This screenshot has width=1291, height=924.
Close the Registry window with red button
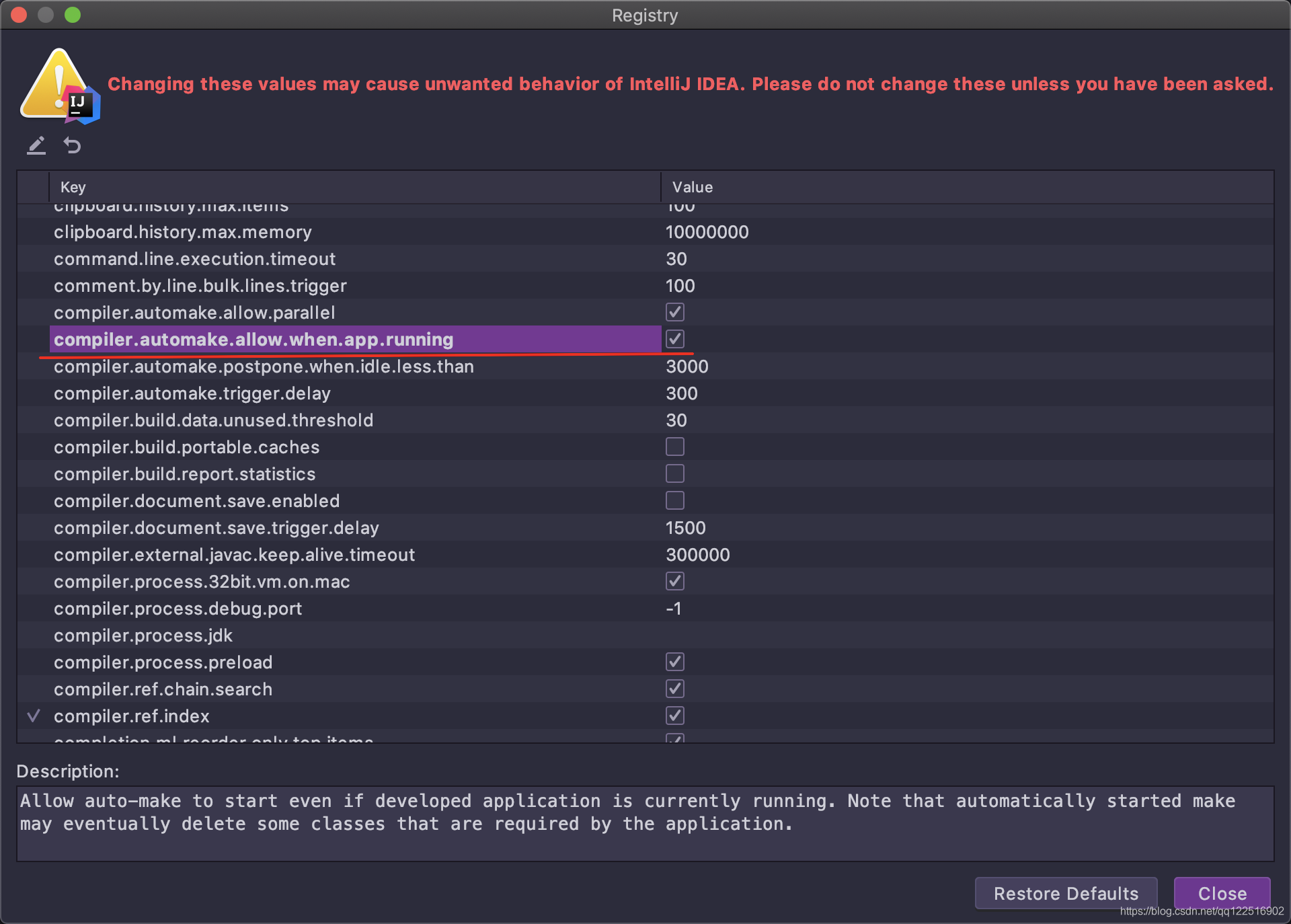19,15
